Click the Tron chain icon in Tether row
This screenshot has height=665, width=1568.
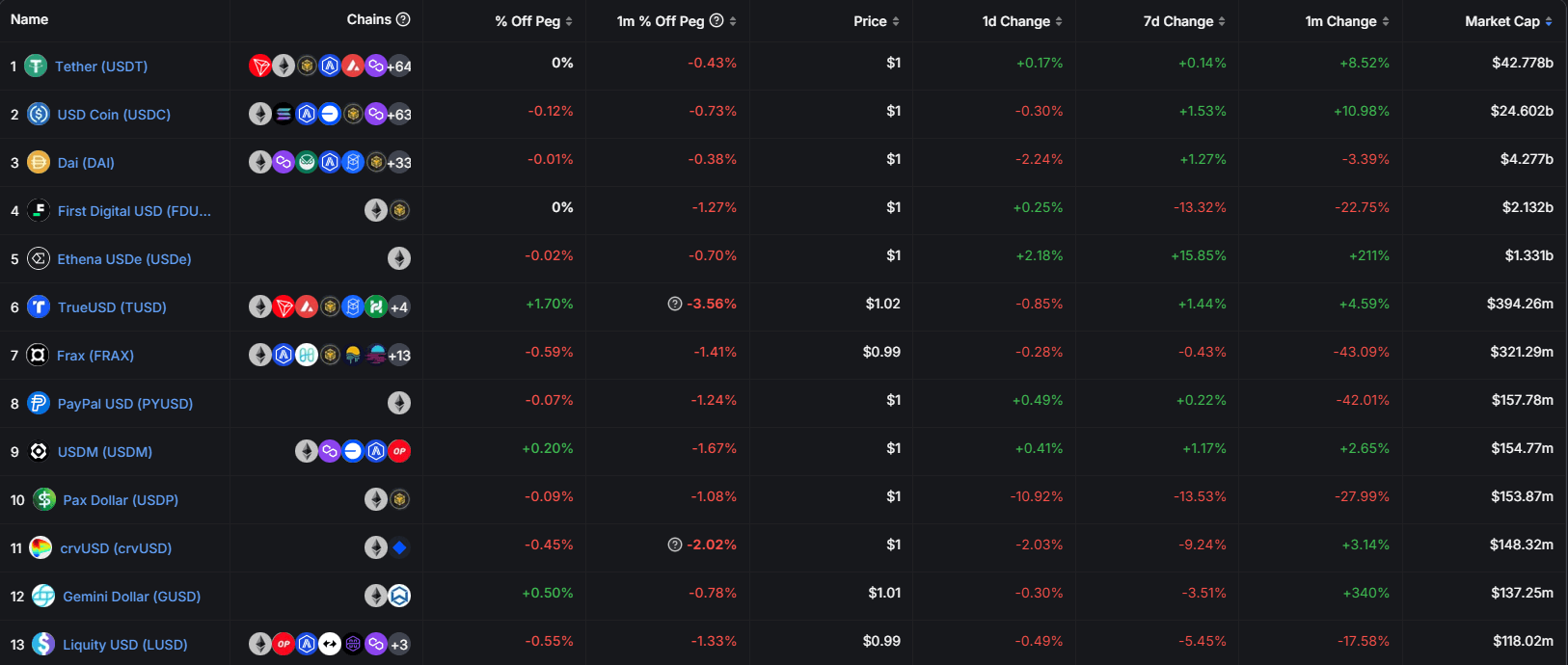tap(260, 66)
